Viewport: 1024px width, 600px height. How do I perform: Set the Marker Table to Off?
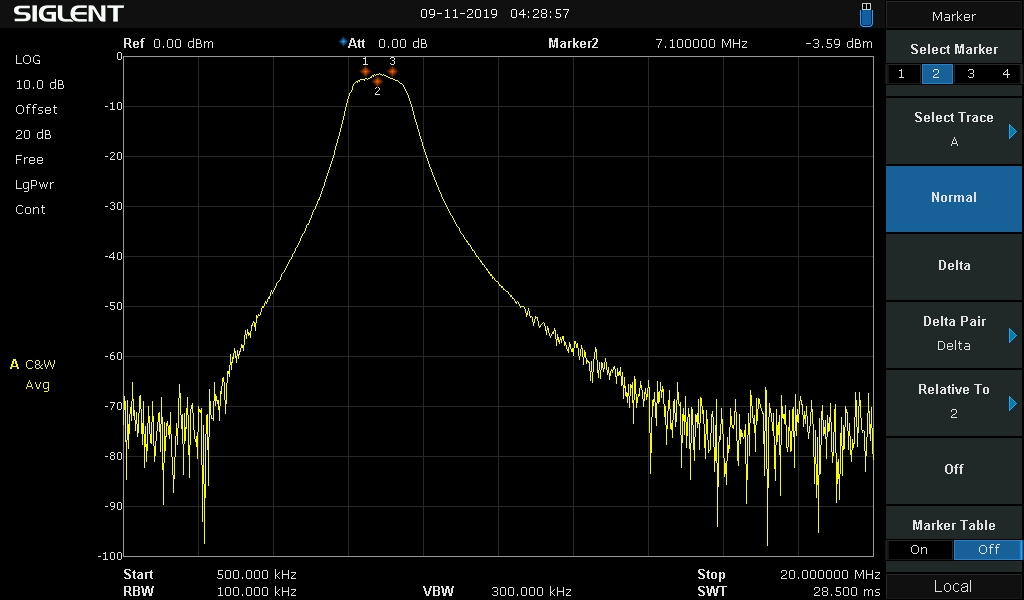pos(988,550)
